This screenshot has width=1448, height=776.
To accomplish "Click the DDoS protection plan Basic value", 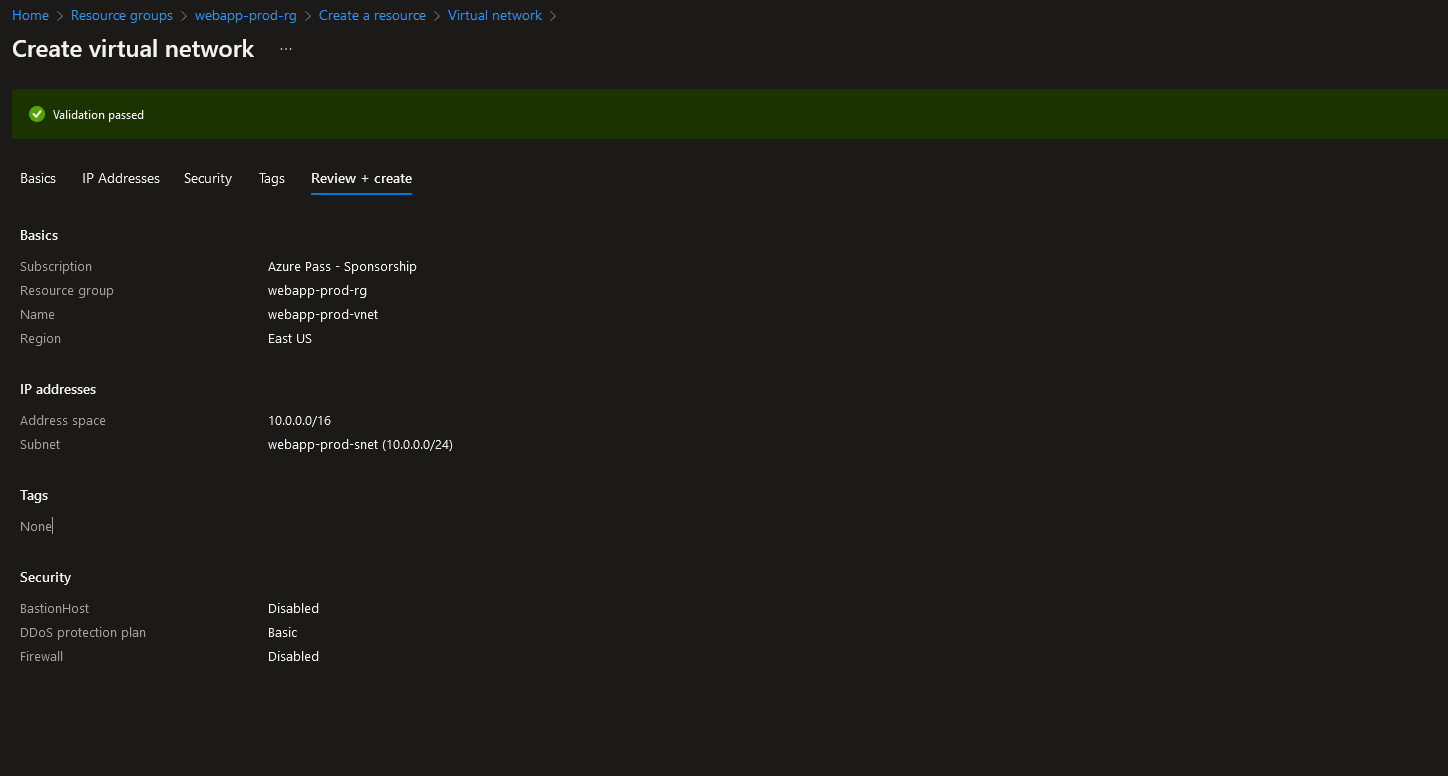I will 282,633.
